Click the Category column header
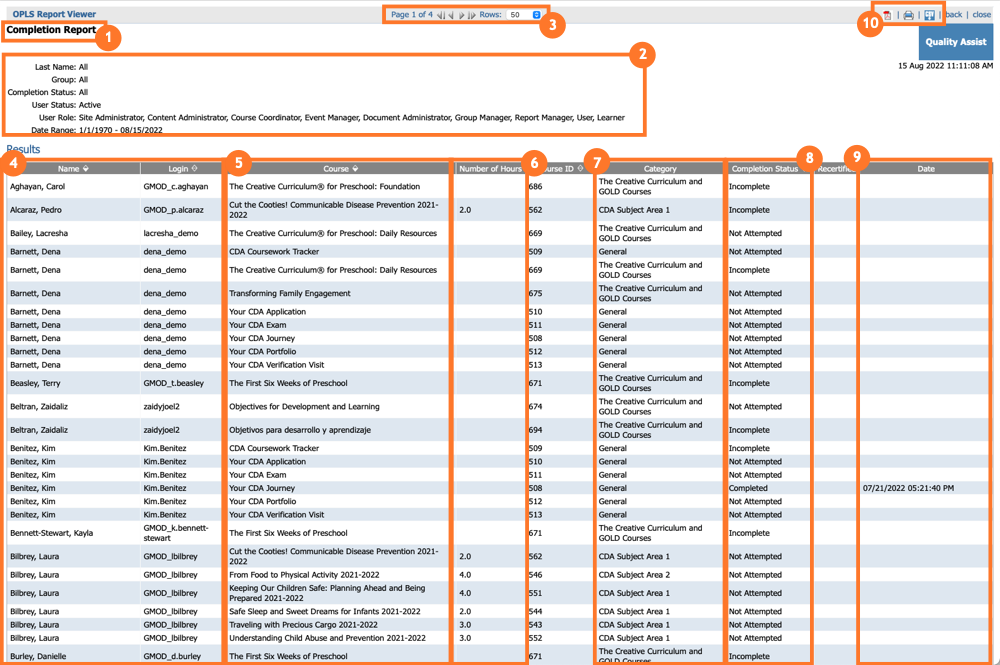The height and width of the screenshot is (665, 1000). click(x=660, y=168)
